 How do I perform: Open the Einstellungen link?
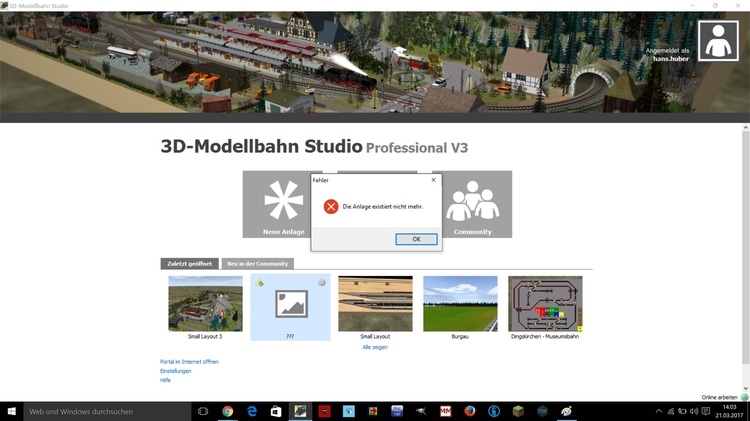176,371
